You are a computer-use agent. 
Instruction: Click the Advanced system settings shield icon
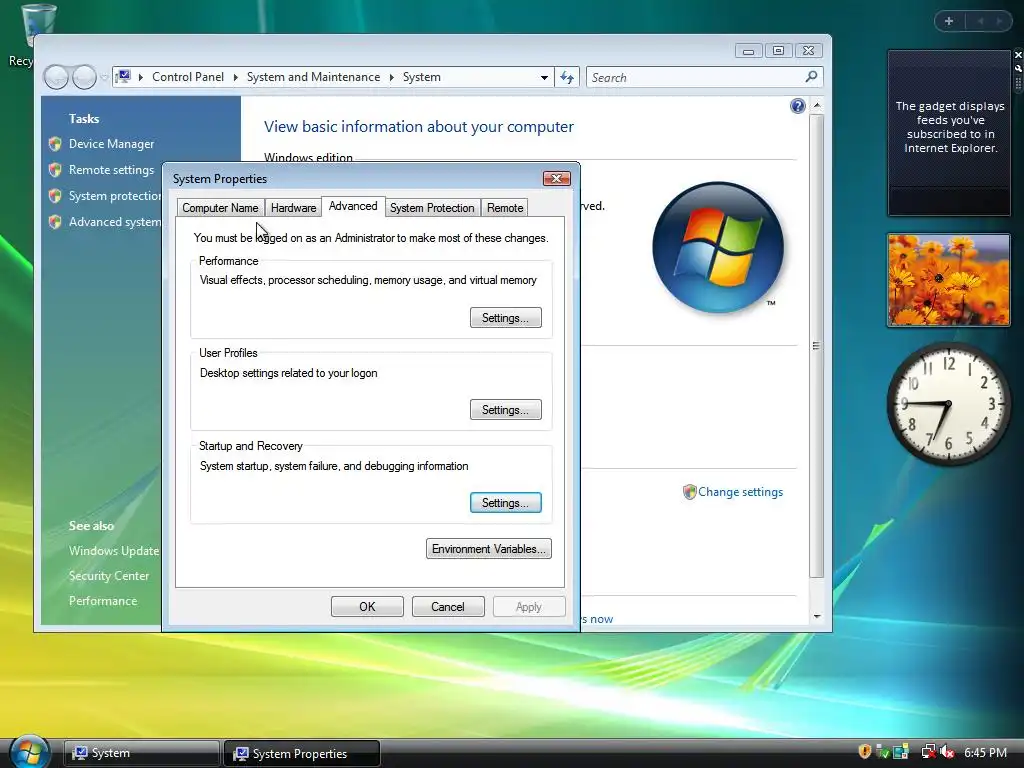point(55,222)
